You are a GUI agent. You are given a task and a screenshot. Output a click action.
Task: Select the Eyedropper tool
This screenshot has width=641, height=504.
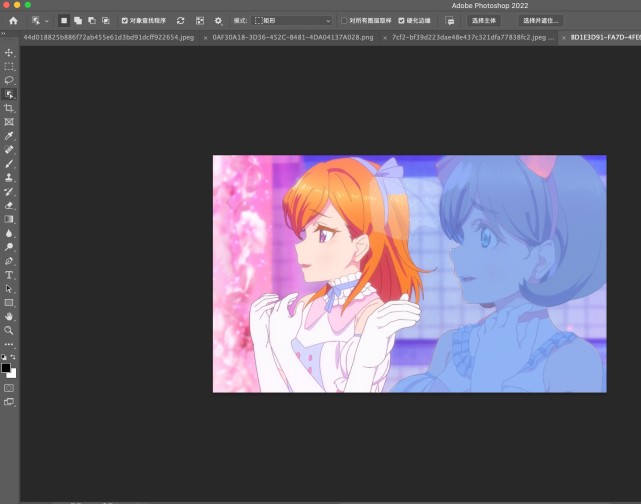(x=9, y=136)
